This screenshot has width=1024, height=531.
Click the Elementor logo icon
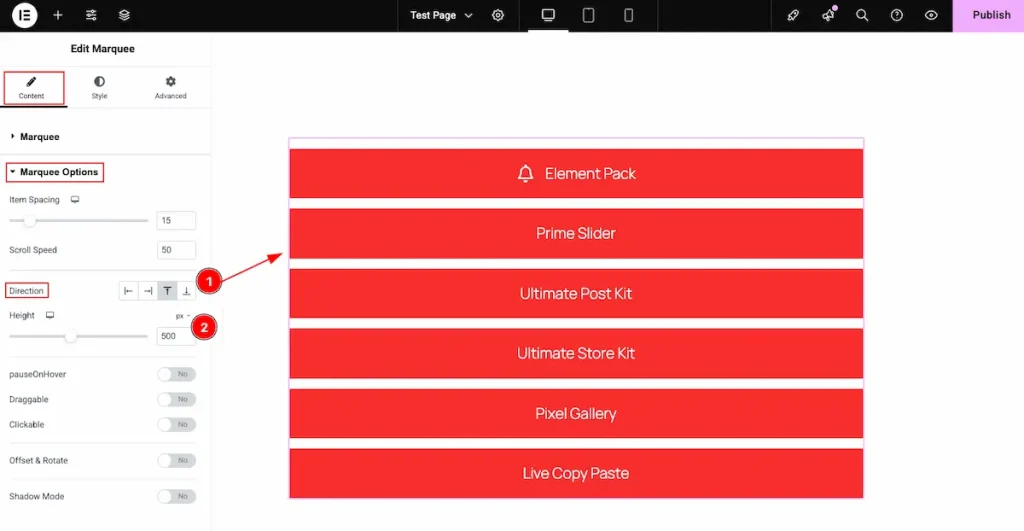coord(24,15)
